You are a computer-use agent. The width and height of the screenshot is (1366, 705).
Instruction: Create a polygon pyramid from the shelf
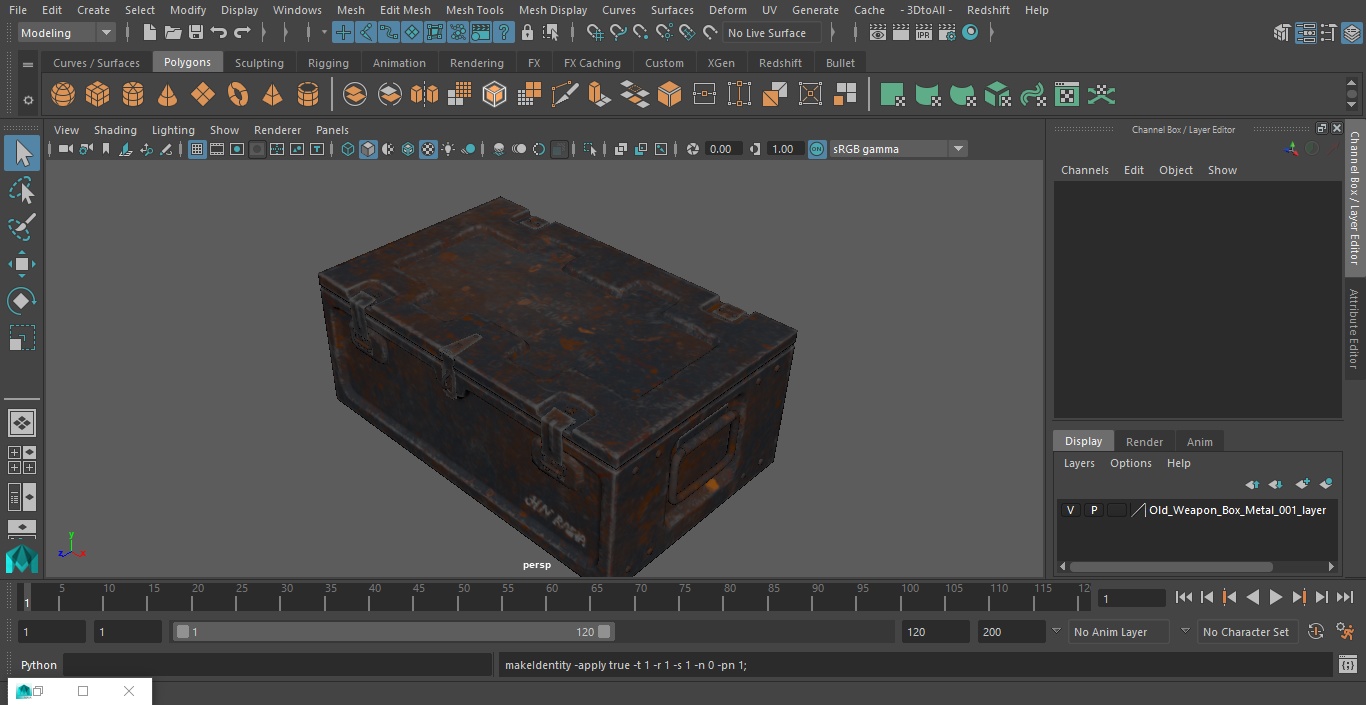[x=272, y=95]
